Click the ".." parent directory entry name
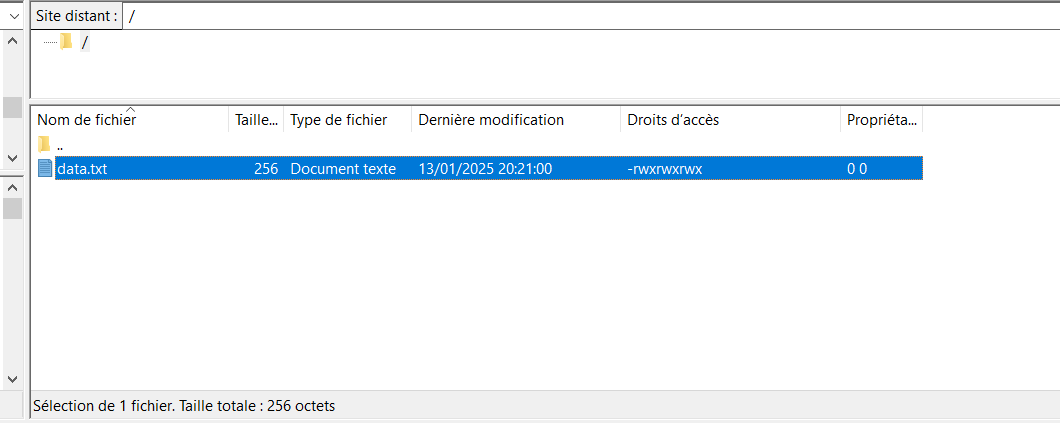1060x423 pixels. (60, 145)
